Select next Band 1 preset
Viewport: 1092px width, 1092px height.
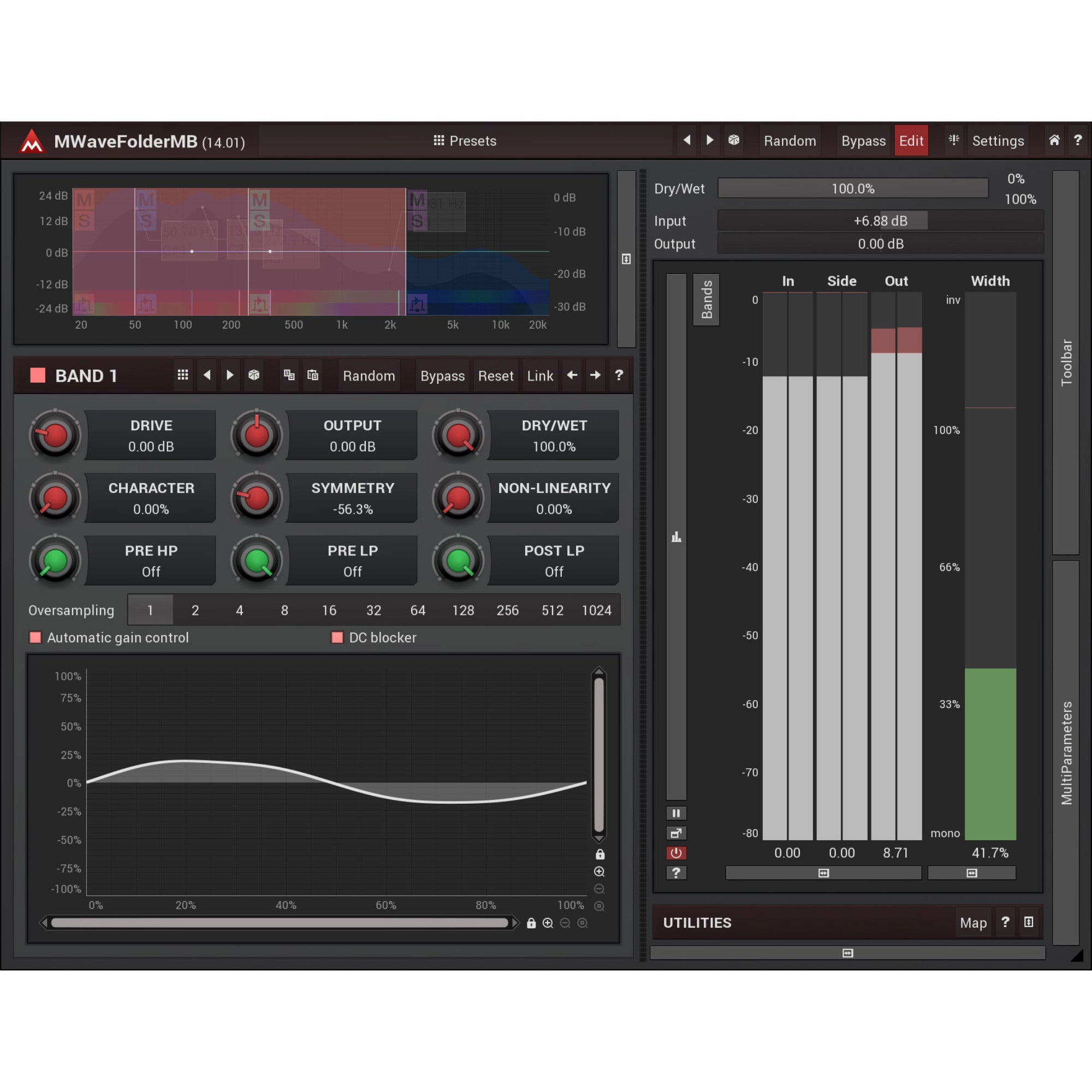(x=230, y=375)
